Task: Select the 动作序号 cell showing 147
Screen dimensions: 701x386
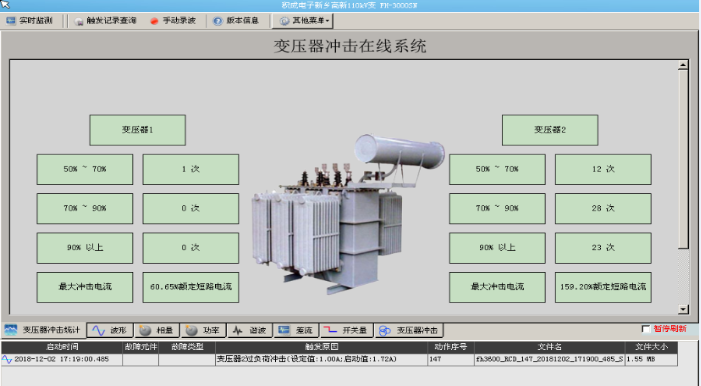Action: [451, 359]
